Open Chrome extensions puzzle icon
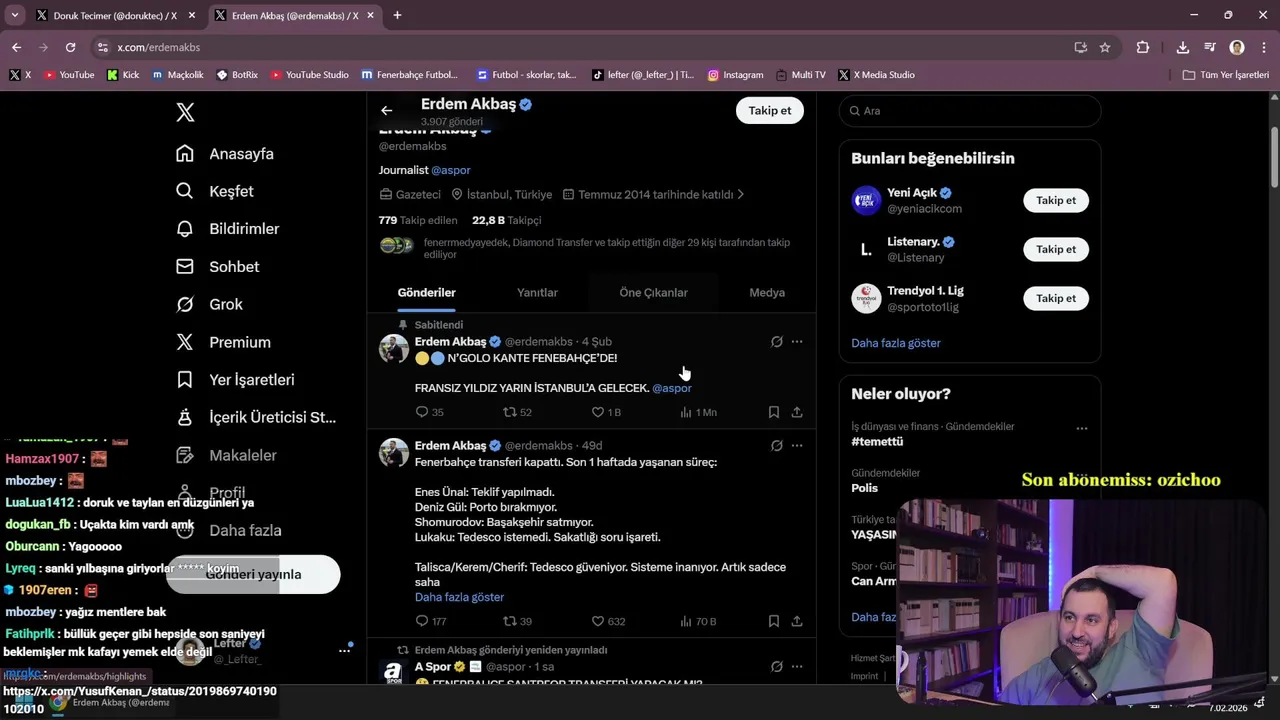The image size is (1280, 720). 1143,47
